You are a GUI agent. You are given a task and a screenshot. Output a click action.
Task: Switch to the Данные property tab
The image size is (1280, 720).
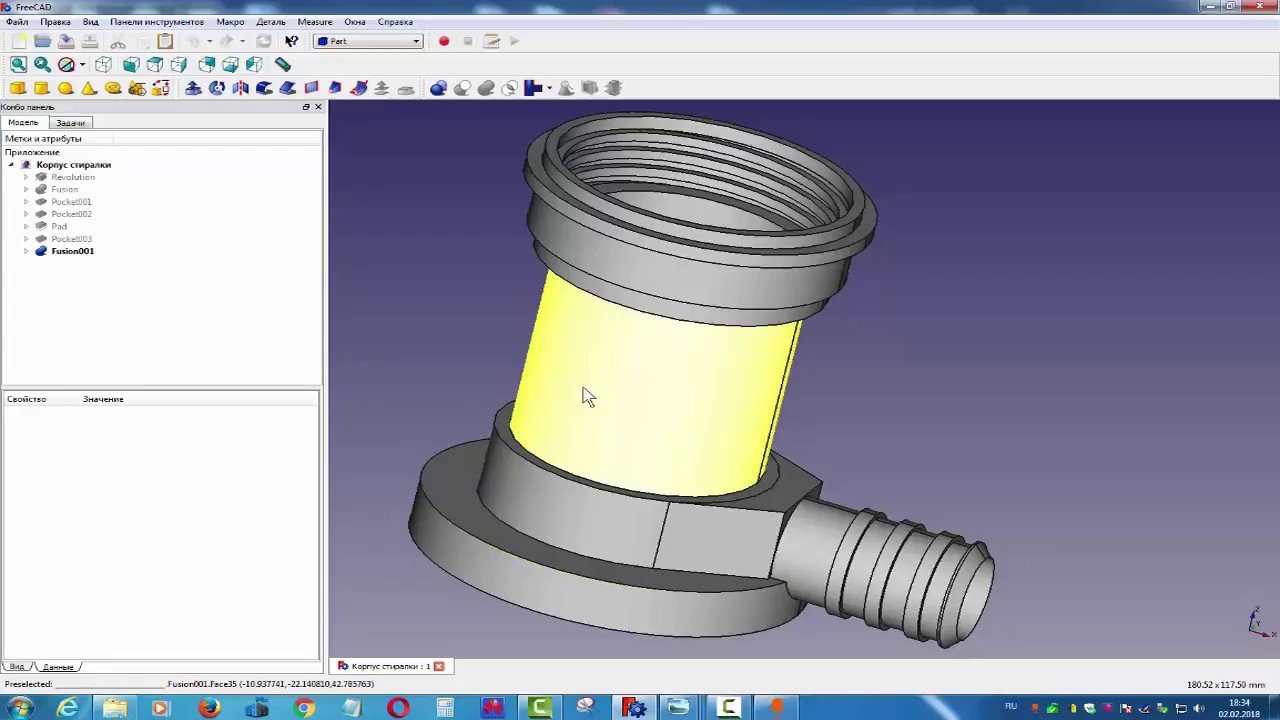58,667
